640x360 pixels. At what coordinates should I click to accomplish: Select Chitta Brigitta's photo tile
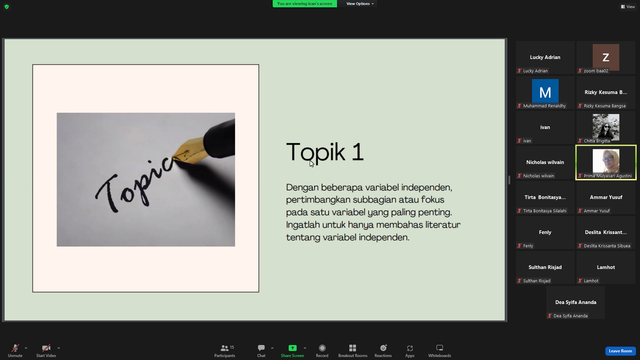pos(606,128)
